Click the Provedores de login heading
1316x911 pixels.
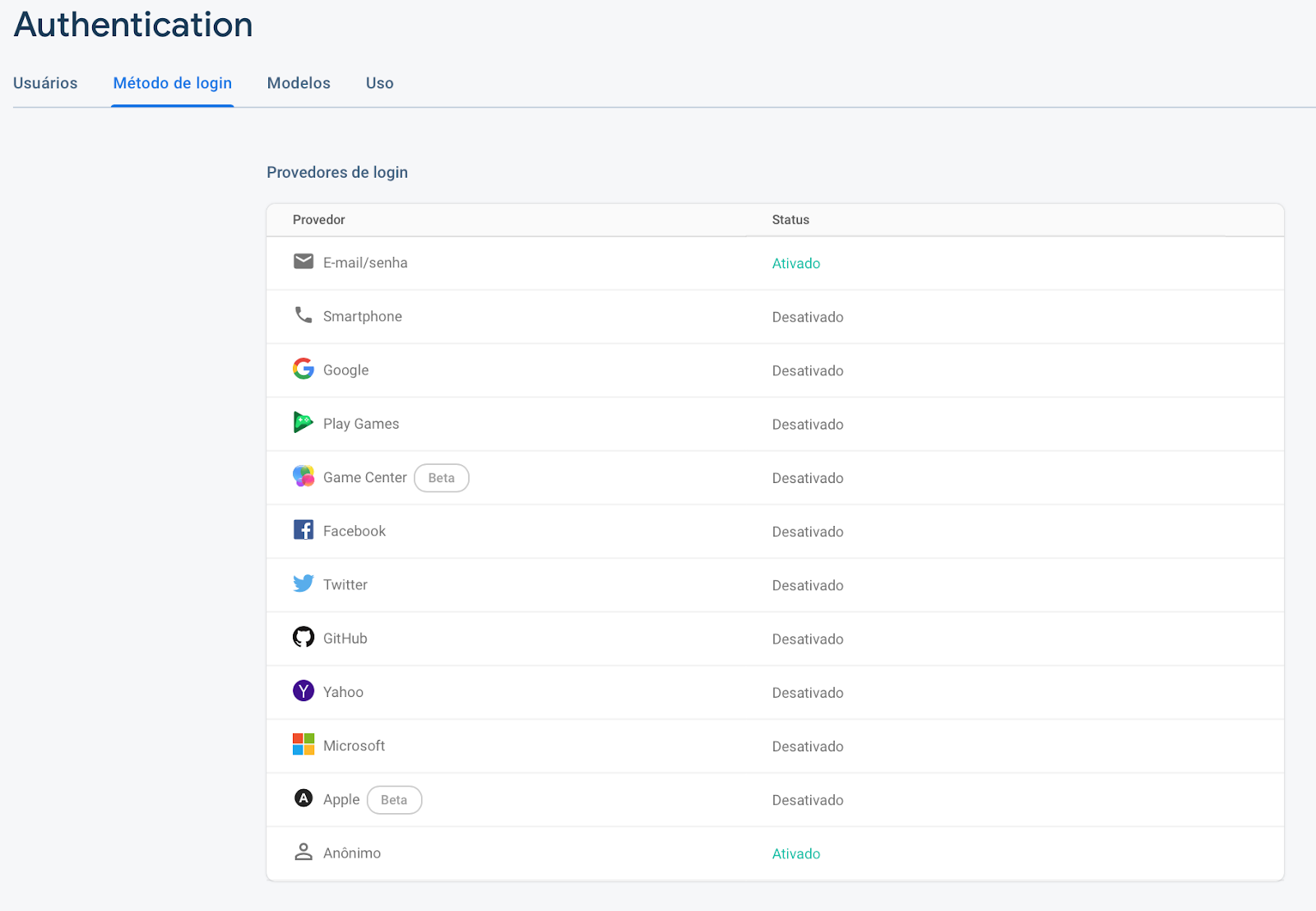[x=337, y=172]
